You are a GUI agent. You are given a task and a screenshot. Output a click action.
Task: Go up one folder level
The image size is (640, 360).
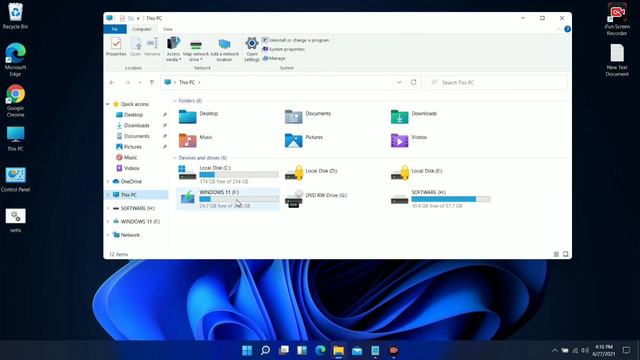pos(152,82)
